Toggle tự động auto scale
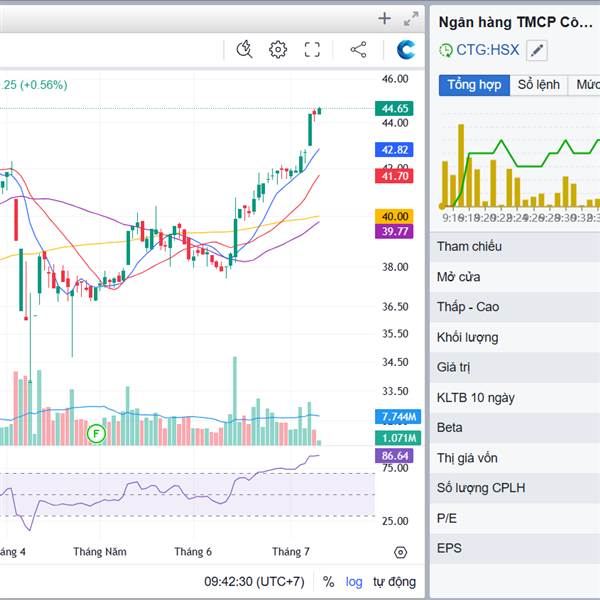 tap(394, 582)
